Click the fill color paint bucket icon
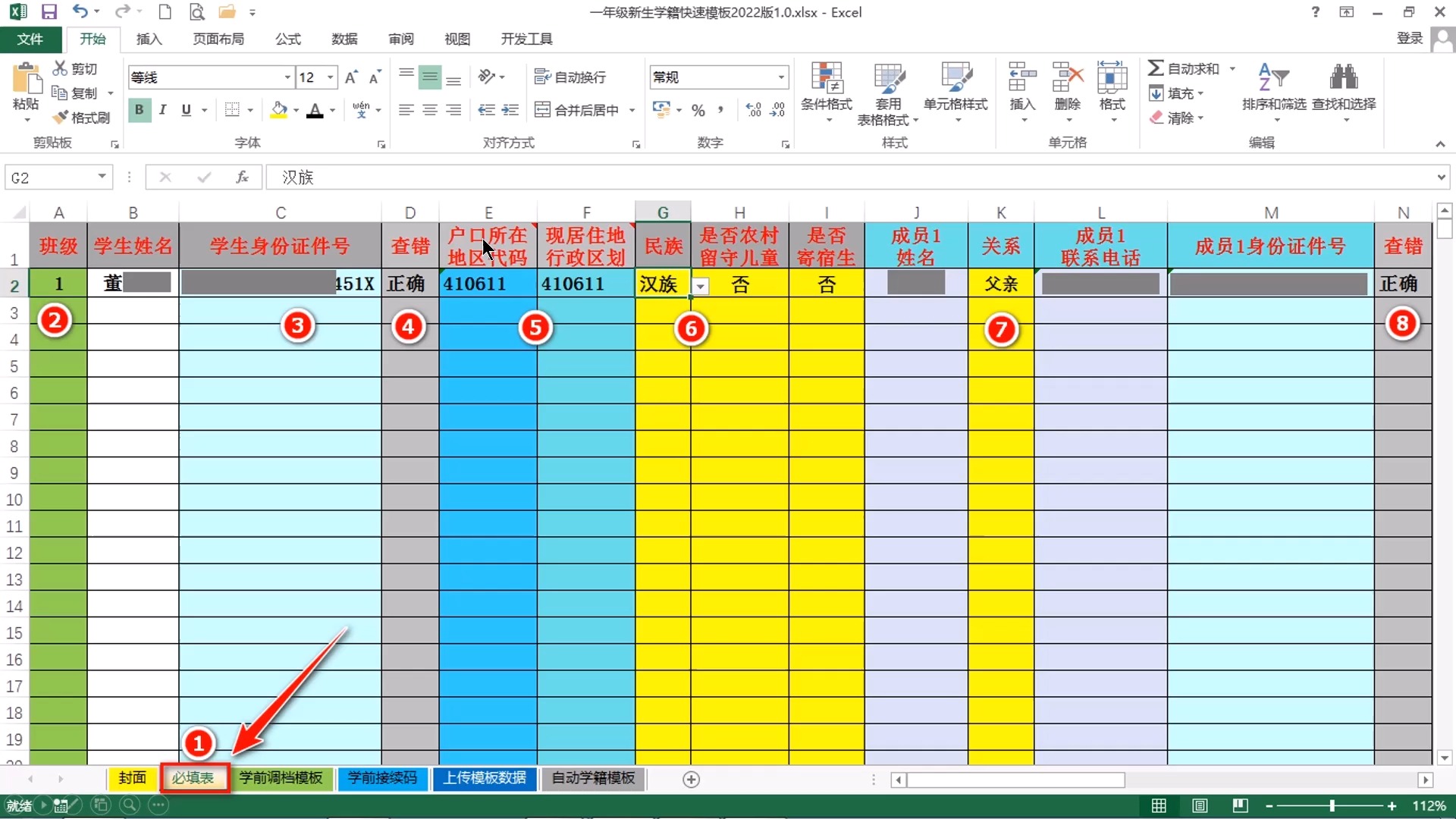 click(x=279, y=110)
